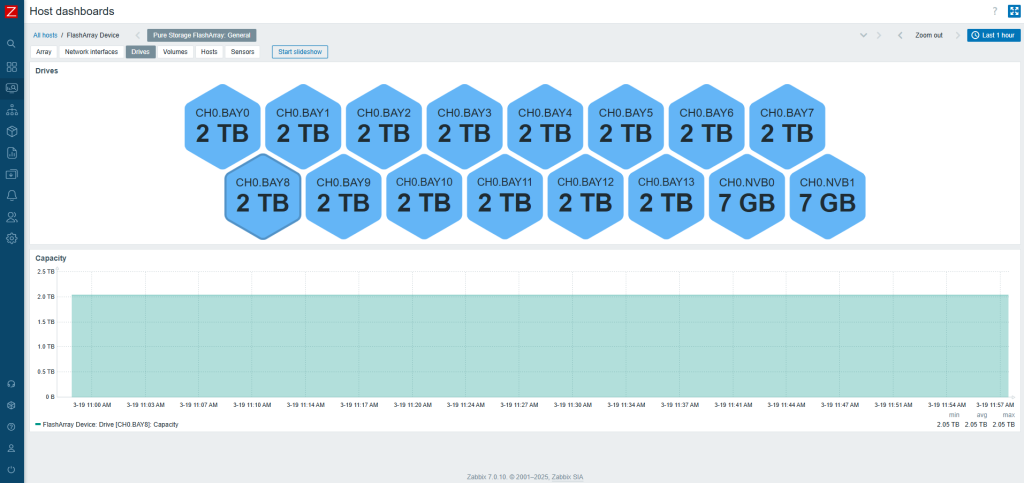The width and height of the screenshot is (1024, 483).
Task: Open the Users icon in sidebar
Action: coord(11,217)
